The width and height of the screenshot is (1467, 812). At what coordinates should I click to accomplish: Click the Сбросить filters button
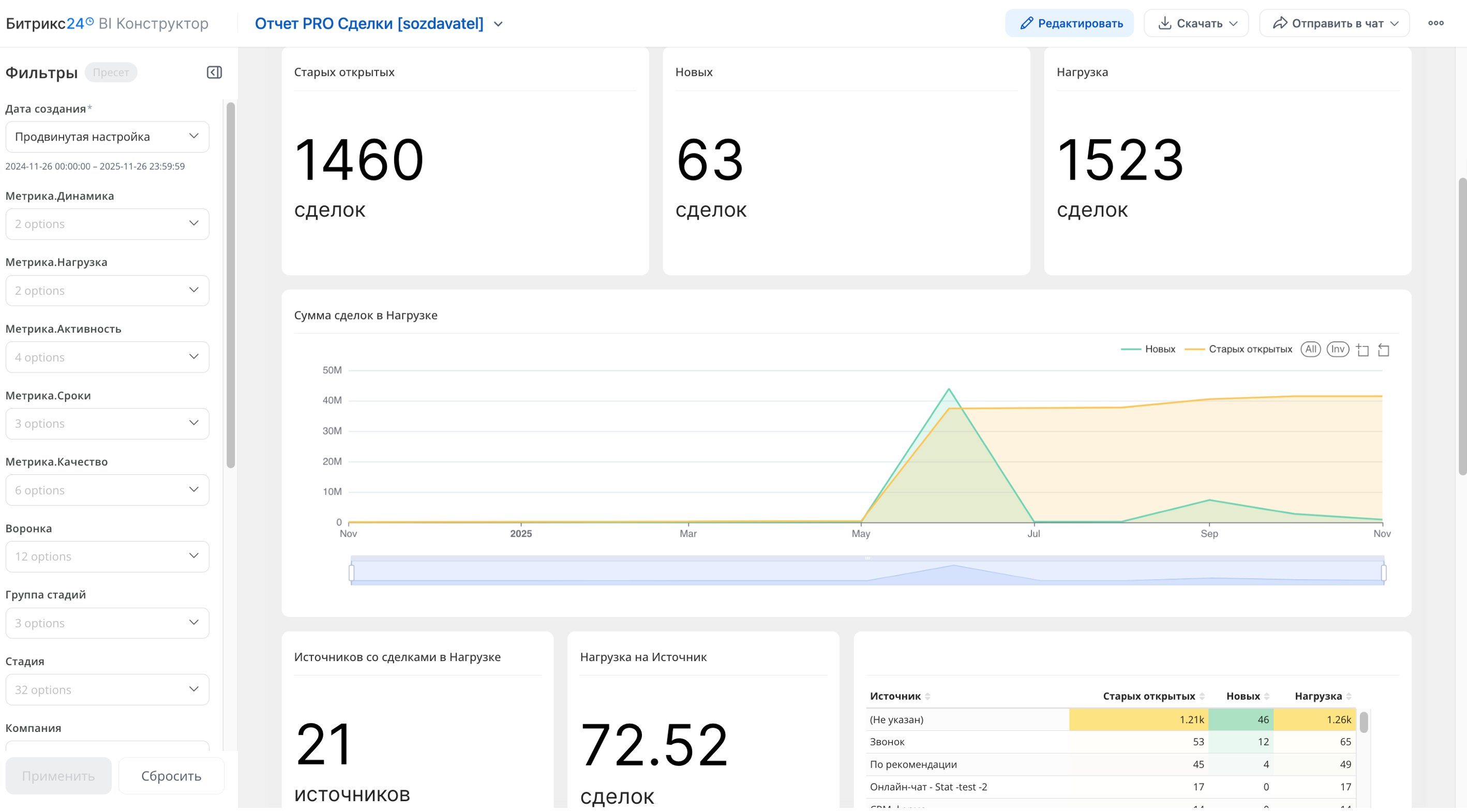tap(171, 776)
